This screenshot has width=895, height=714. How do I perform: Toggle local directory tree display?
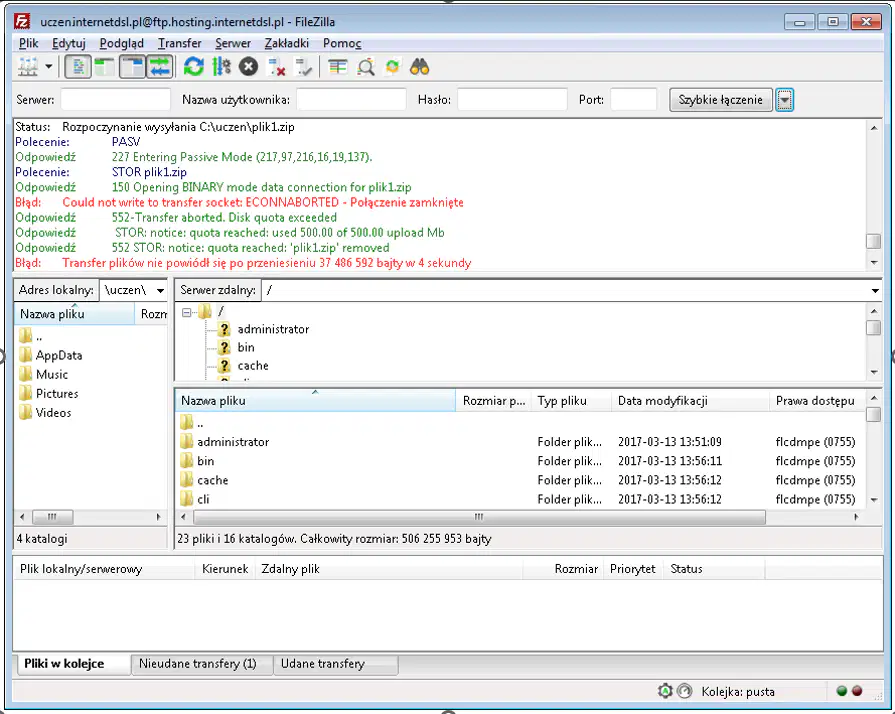coord(104,67)
